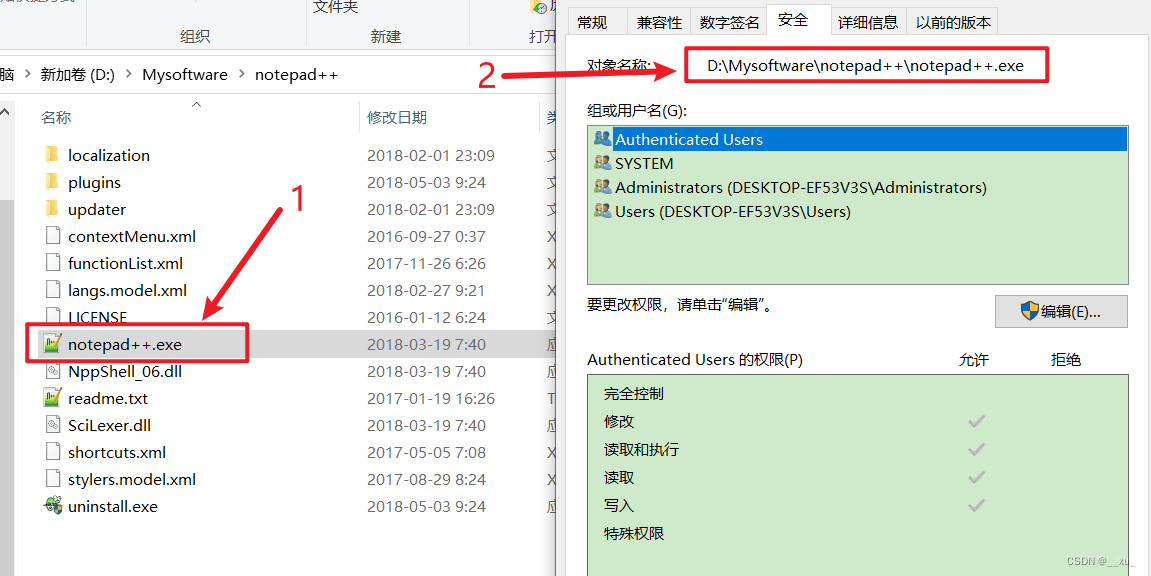Click 新加卷 (D:) in the address bar
Image resolution: width=1151 pixels, height=576 pixels.
[77, 74]
